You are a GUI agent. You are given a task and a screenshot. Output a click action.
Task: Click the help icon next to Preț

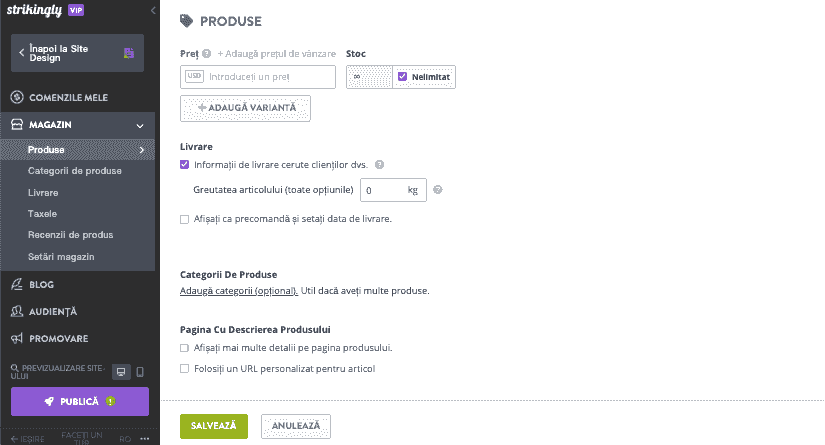[207, 54]
